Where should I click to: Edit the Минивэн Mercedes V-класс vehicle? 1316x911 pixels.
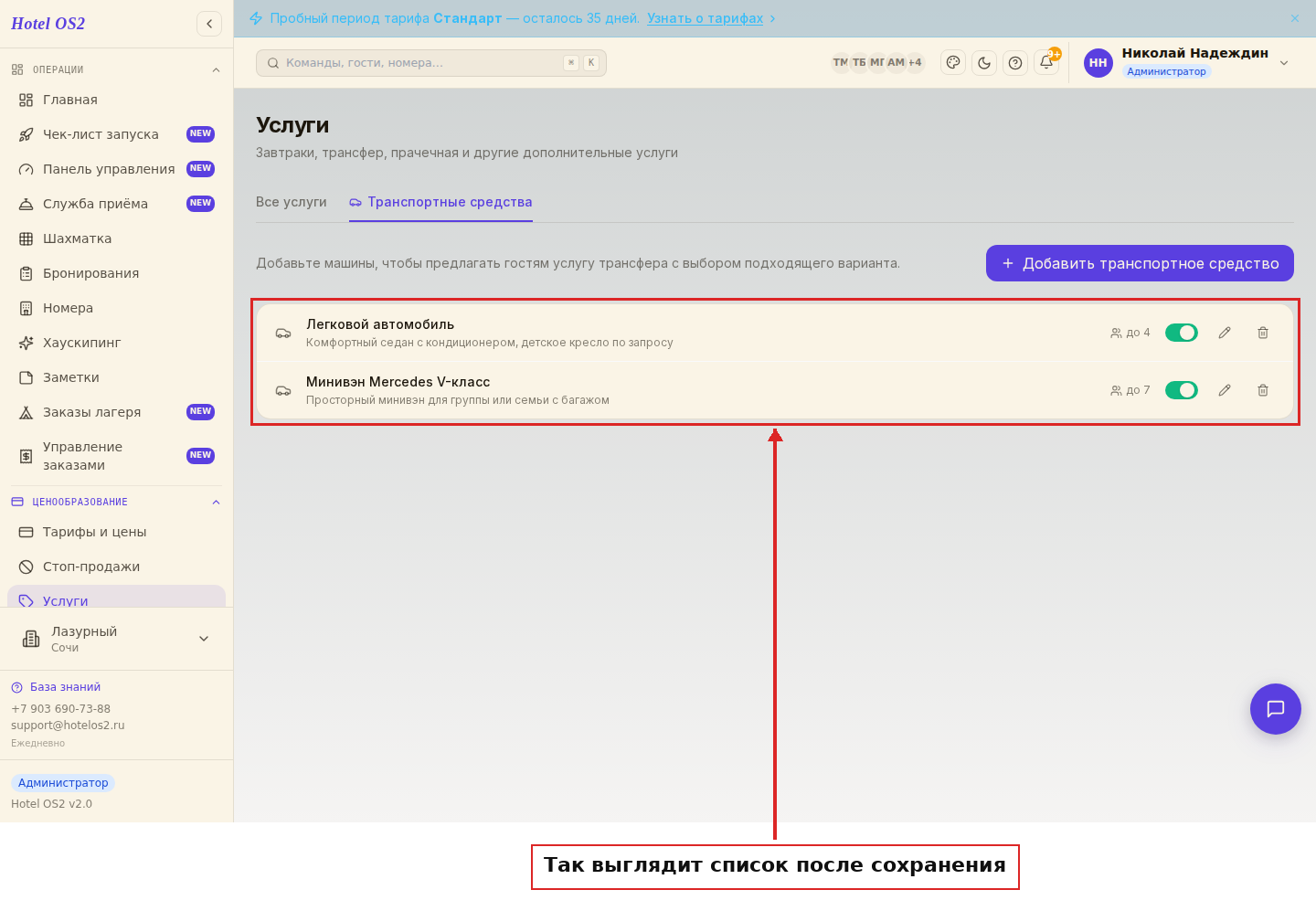1225,390
